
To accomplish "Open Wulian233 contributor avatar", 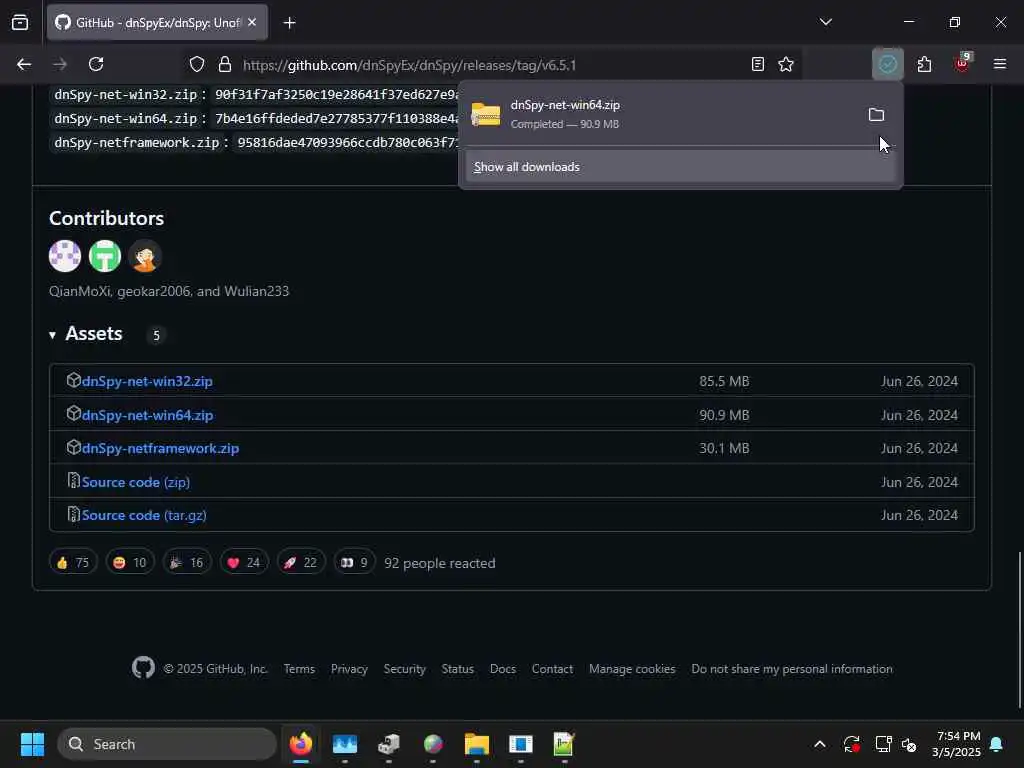I will pyautogui.click(x=144, y=256).
